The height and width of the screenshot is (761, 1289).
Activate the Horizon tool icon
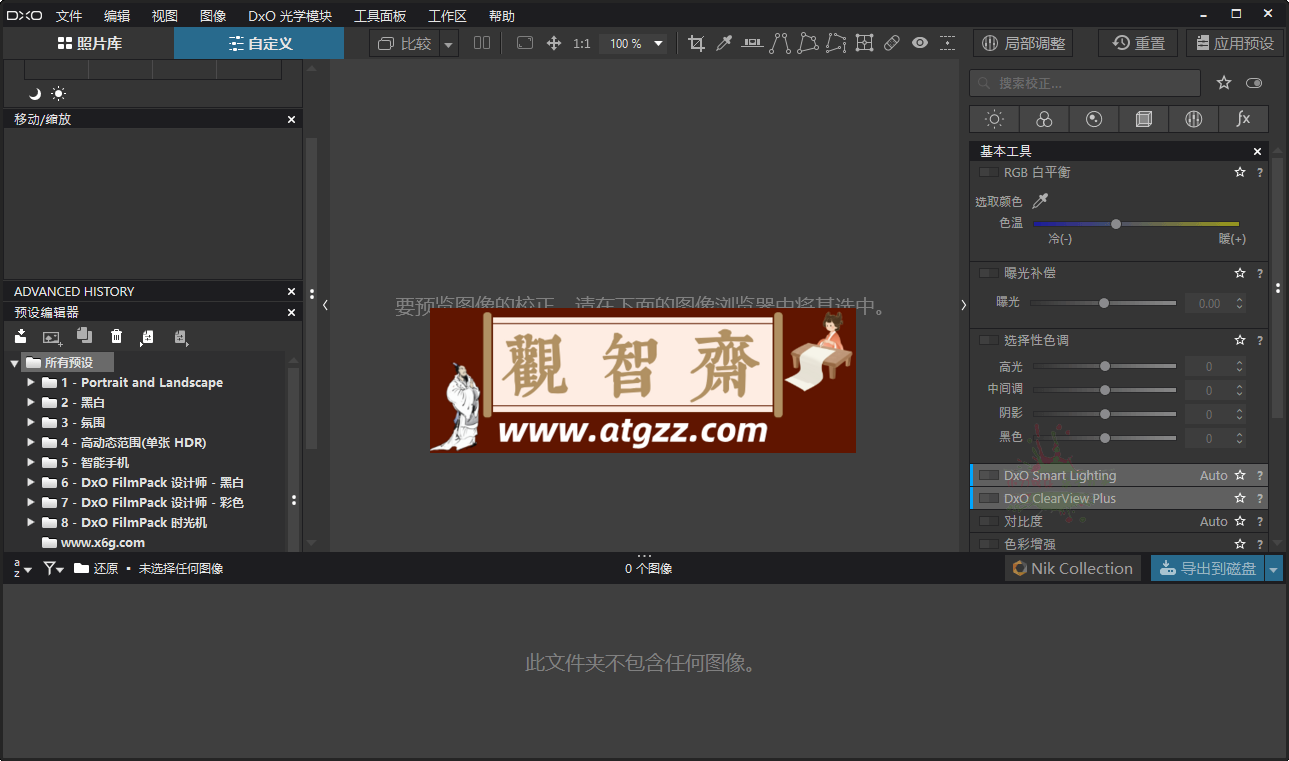point(752,43)
